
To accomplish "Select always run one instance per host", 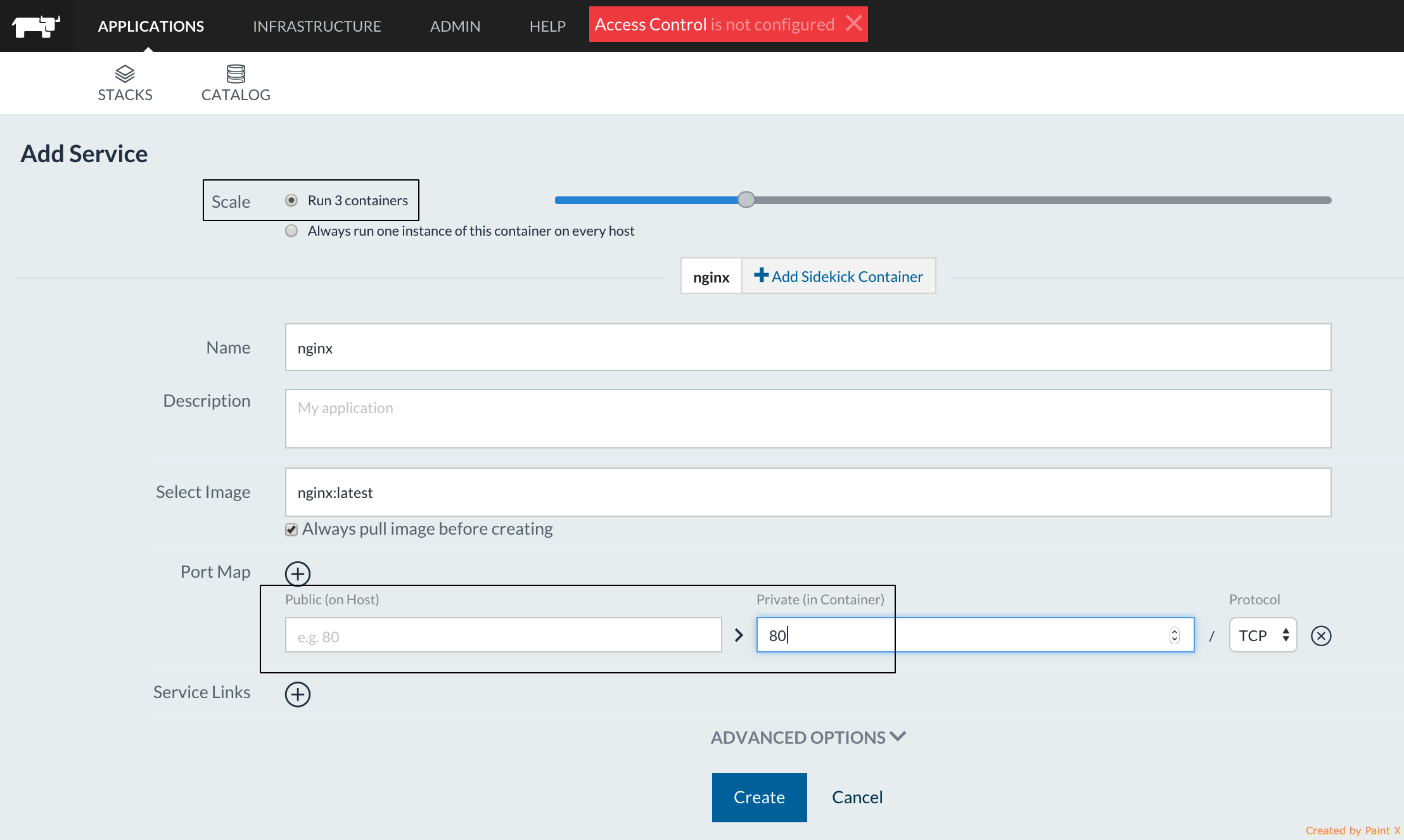I will (x=291, y=231).
